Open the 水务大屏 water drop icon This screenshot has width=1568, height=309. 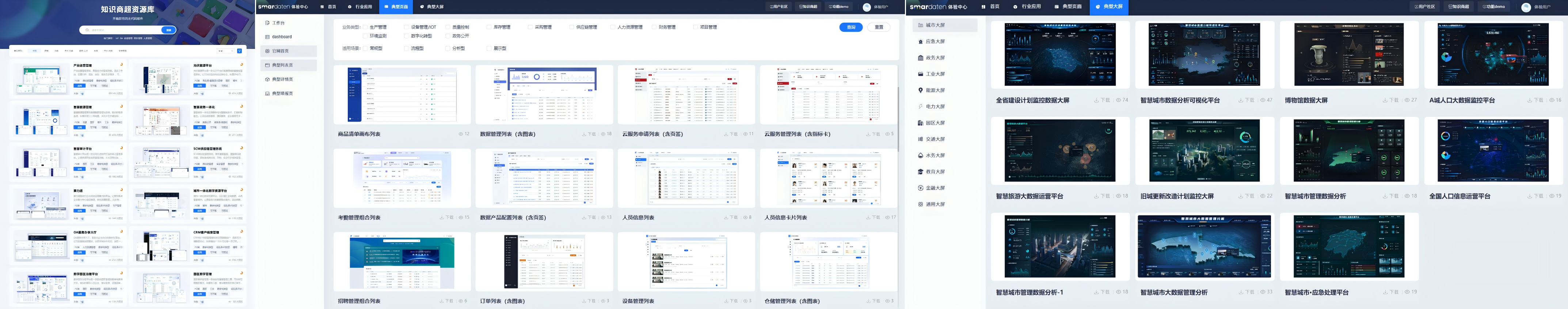click(920, 156)
